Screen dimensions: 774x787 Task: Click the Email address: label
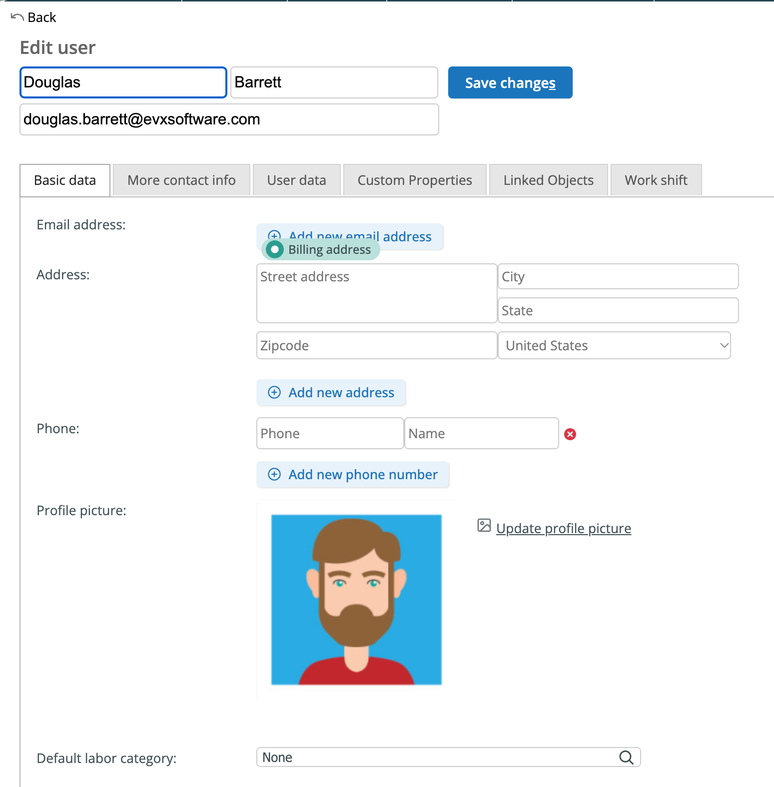click(x=81, y=224)
